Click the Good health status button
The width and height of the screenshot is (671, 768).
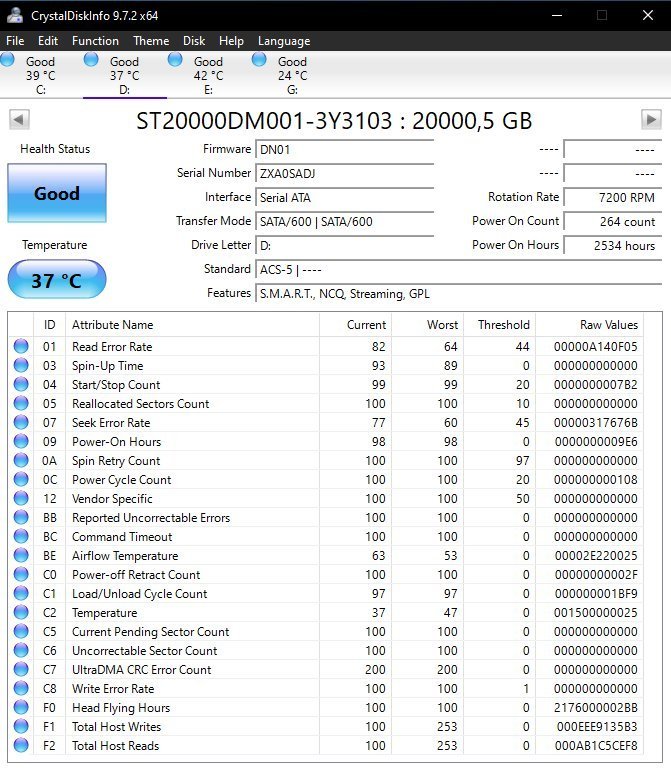click(x=56, y=194)
